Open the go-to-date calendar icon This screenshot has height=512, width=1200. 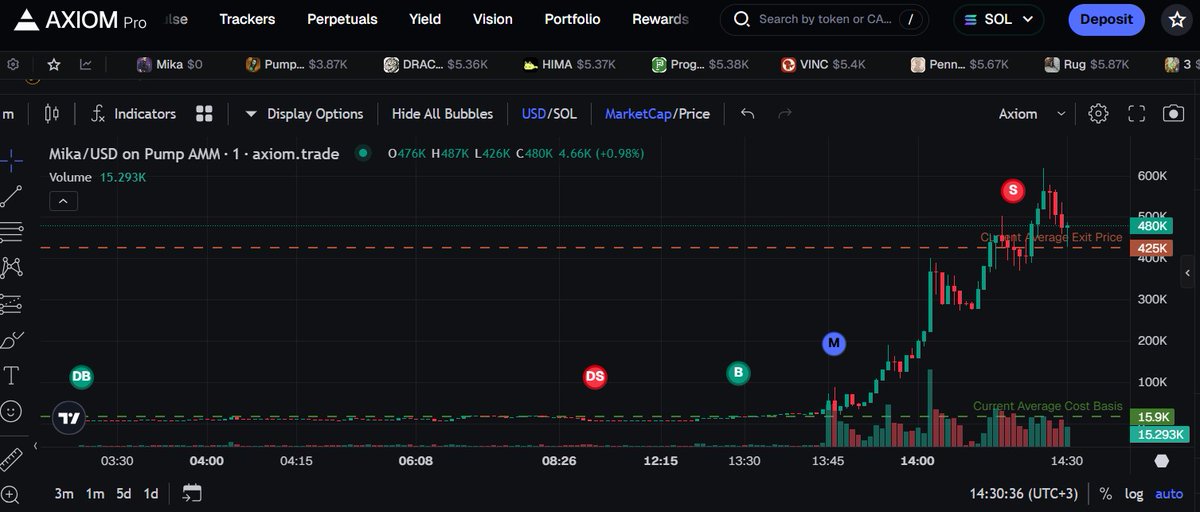[x=192, y=493]
